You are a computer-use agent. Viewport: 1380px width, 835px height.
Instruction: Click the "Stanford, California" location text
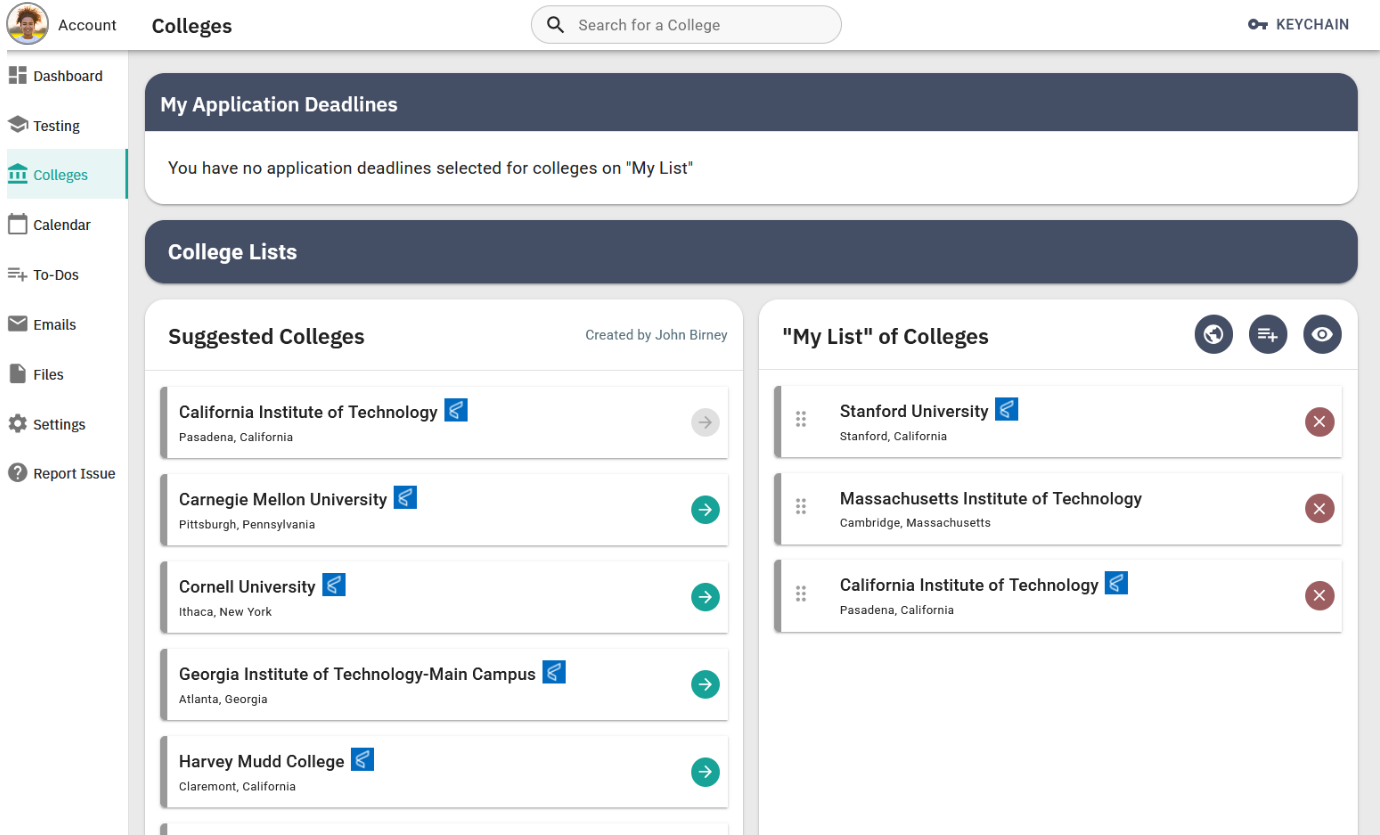[x=893, y=436]
